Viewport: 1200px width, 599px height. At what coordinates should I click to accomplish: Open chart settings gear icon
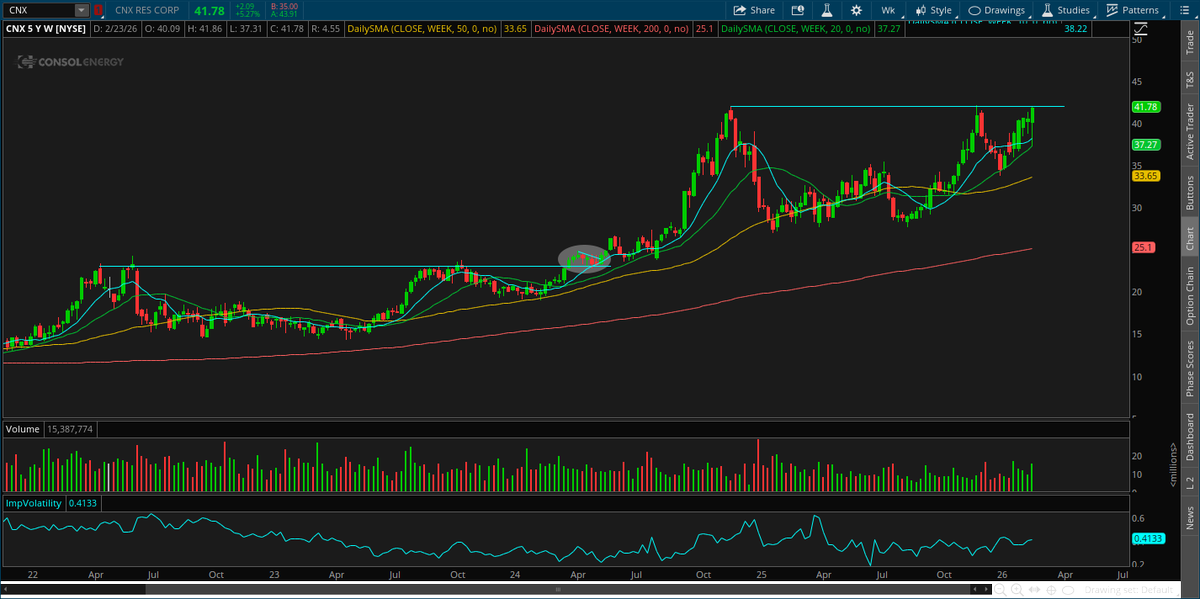(x=857, y=10)
